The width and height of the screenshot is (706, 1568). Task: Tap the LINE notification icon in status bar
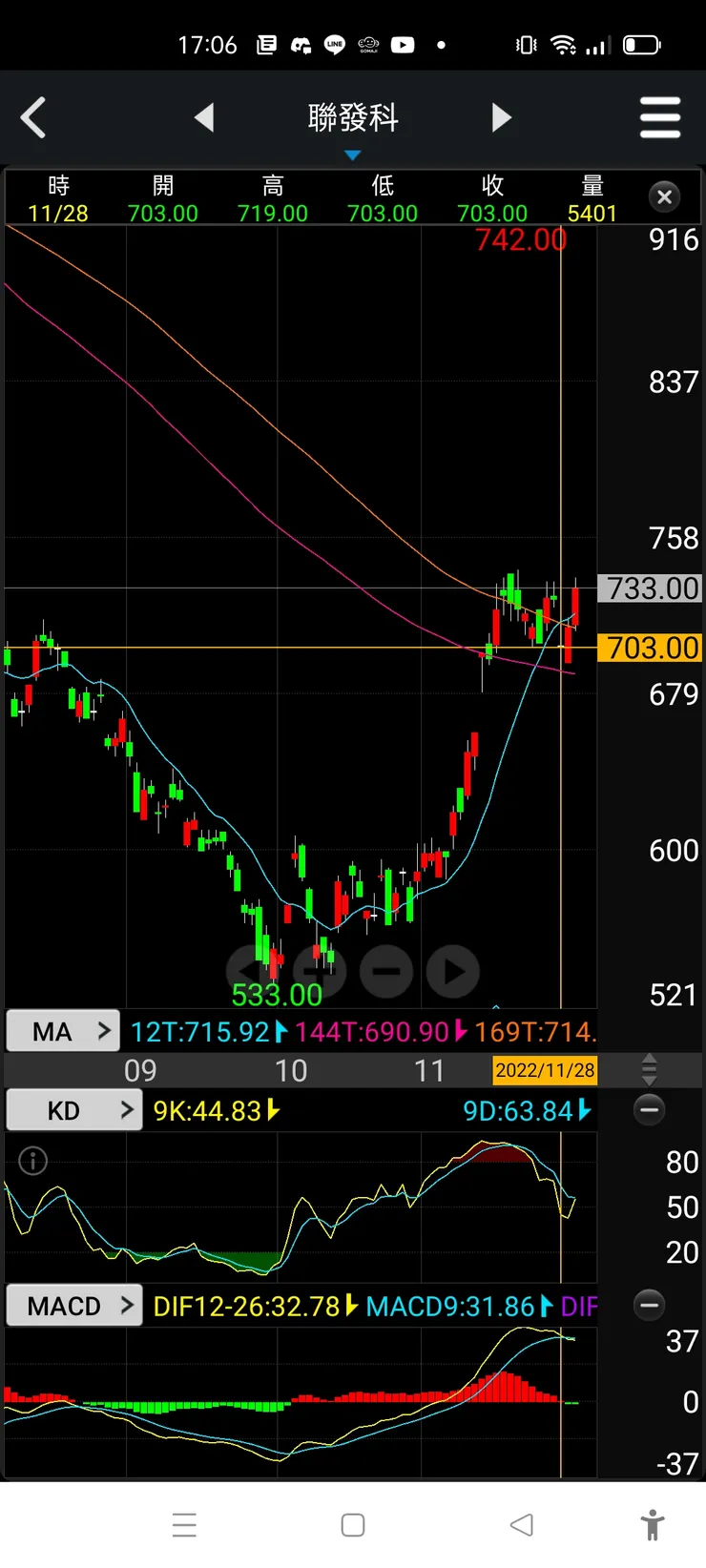(335, 45)
